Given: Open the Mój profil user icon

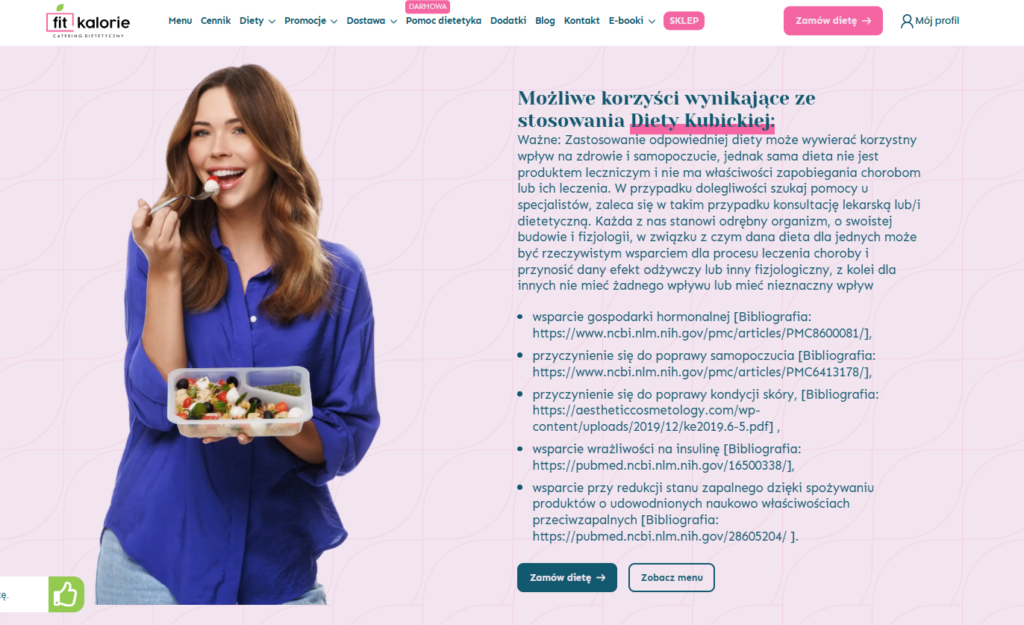Looking at the screenshot, I should point(906,21).
